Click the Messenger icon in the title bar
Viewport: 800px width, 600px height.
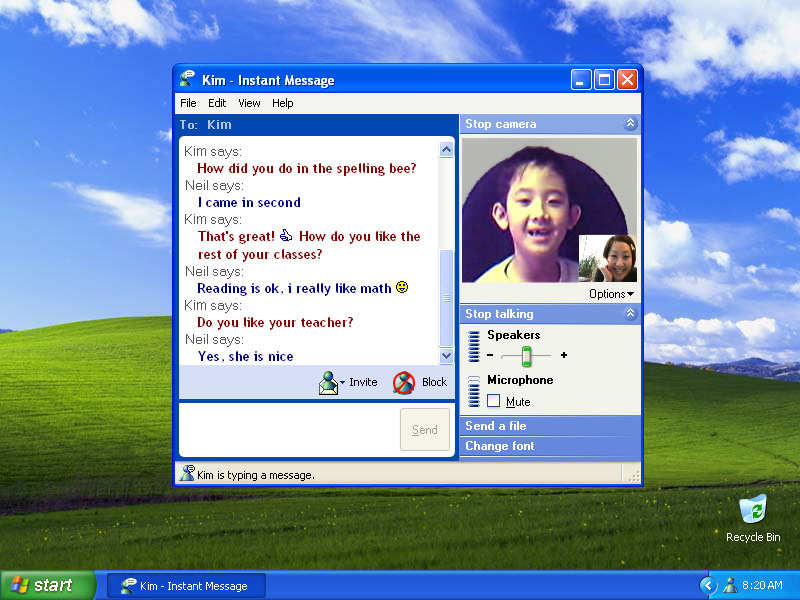tap(187, 80)
